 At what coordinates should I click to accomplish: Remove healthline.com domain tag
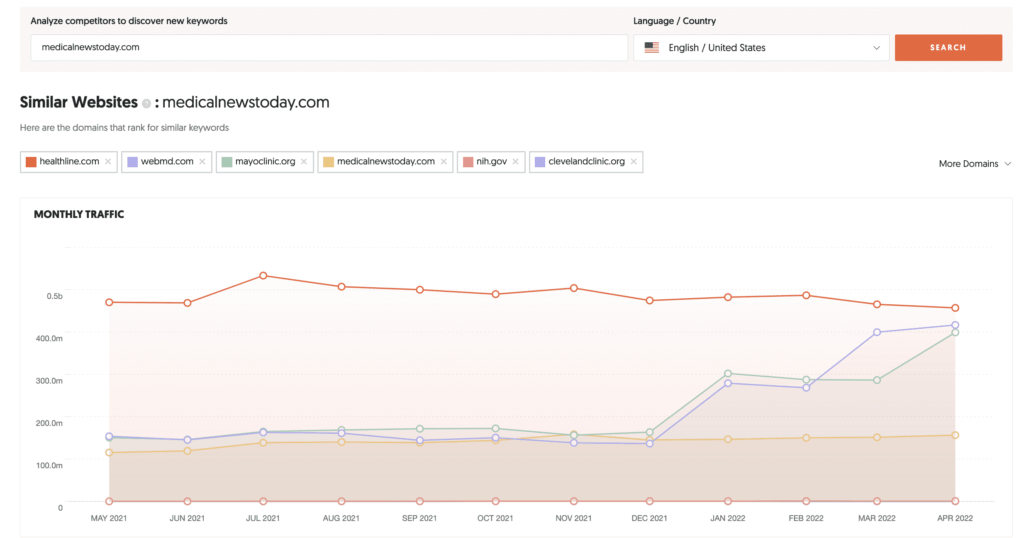tap(108, 162)
